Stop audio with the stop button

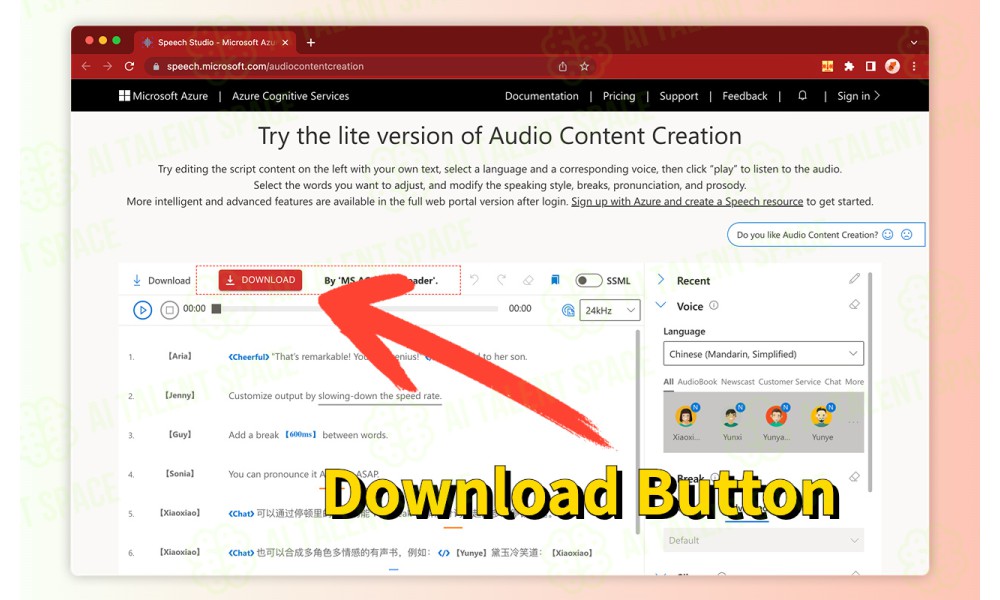coord(169,310)
